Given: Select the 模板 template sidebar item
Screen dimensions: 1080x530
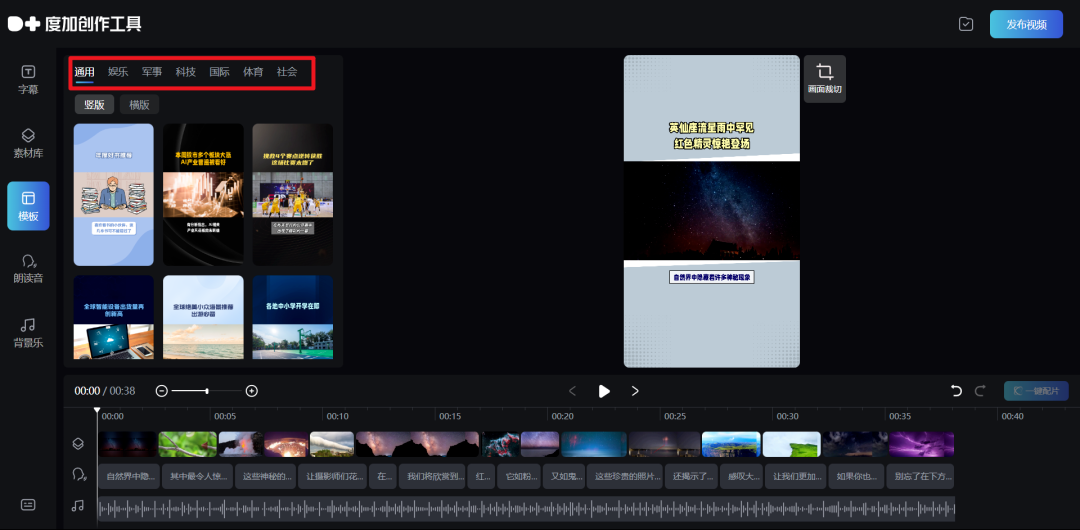Looking at the screenshot, I should point(28,206).
